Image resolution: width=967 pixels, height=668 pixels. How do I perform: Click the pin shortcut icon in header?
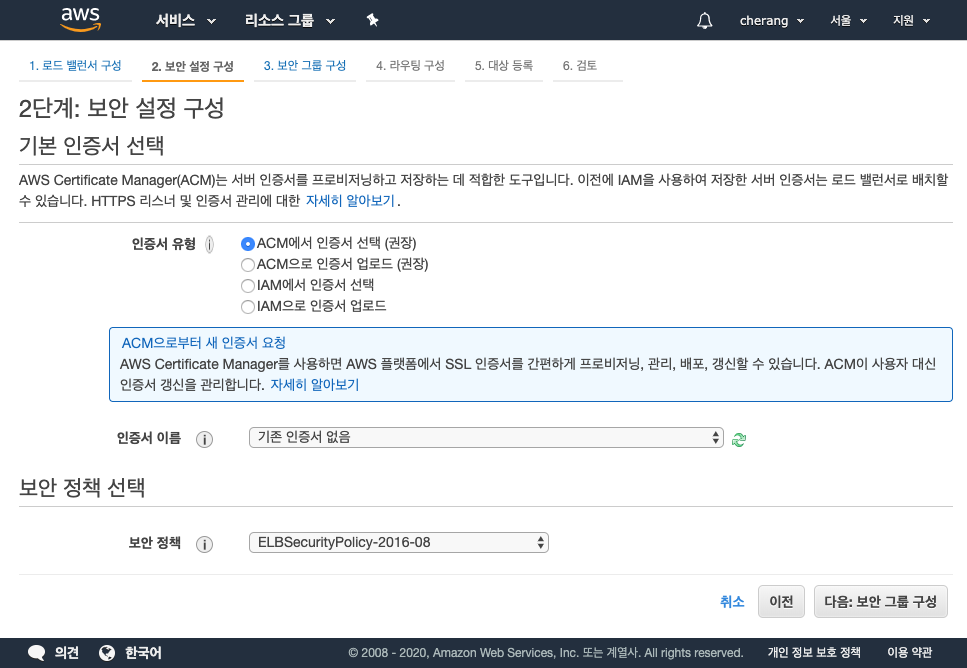click(x=372, y=20)
